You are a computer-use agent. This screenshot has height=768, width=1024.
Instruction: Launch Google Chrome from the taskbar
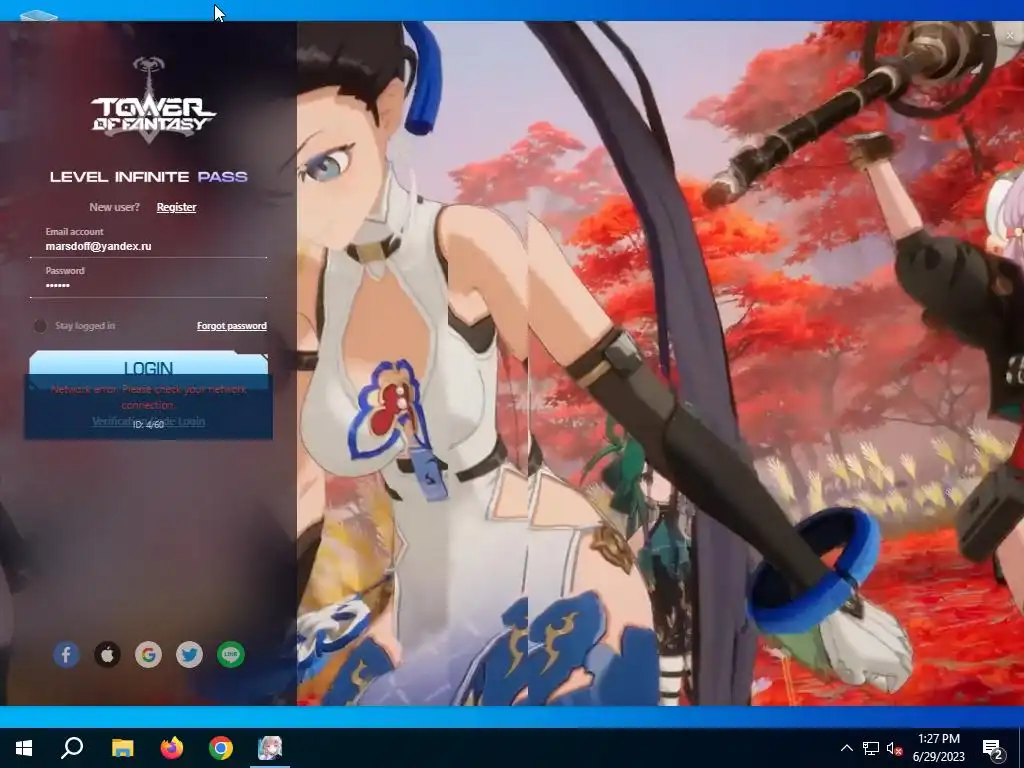click(221, 748)
